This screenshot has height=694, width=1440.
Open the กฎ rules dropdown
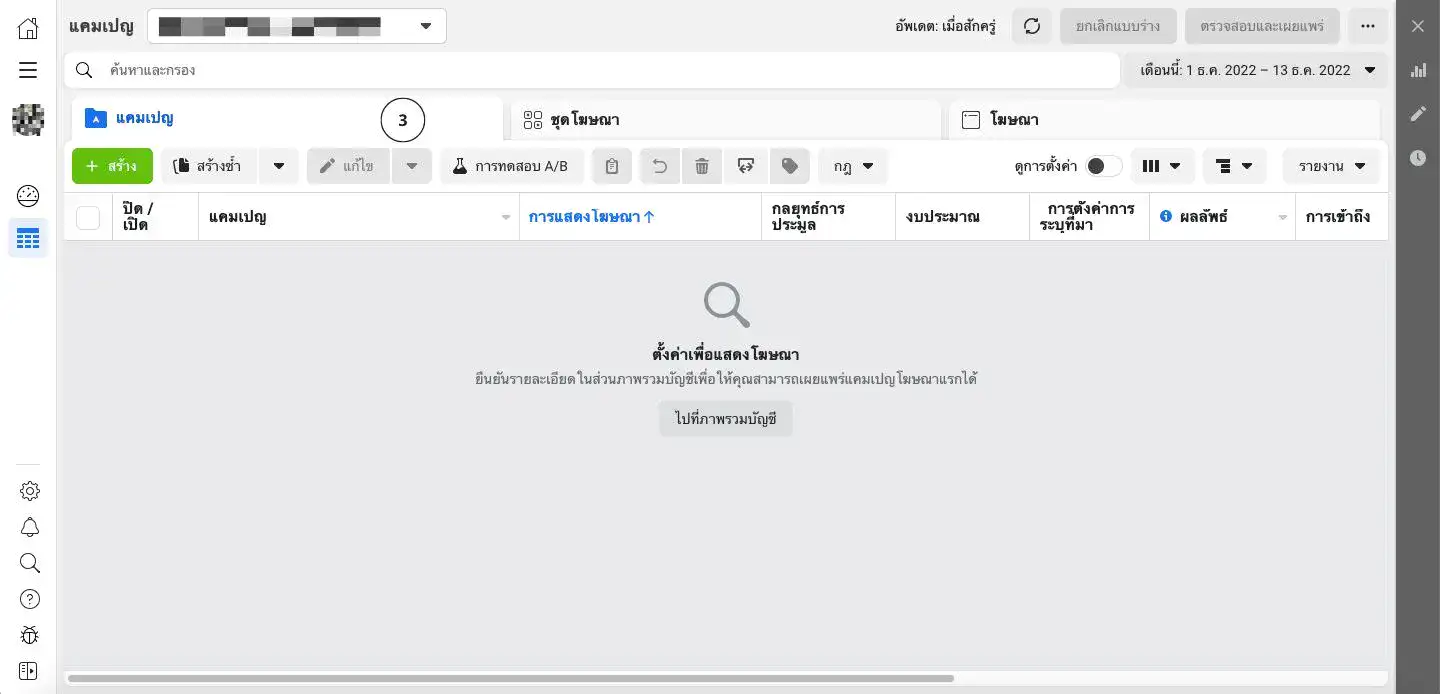point(853,166)
